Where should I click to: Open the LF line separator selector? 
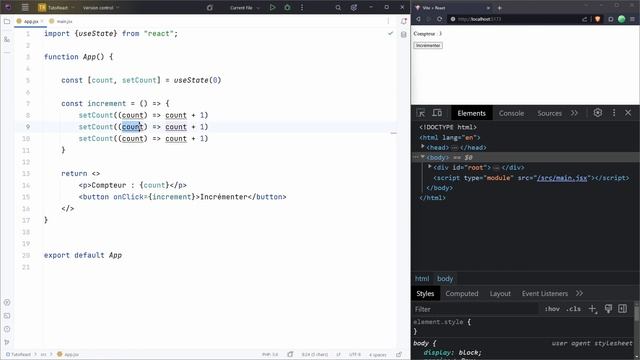pyautogui.click(x=338, y=354)
